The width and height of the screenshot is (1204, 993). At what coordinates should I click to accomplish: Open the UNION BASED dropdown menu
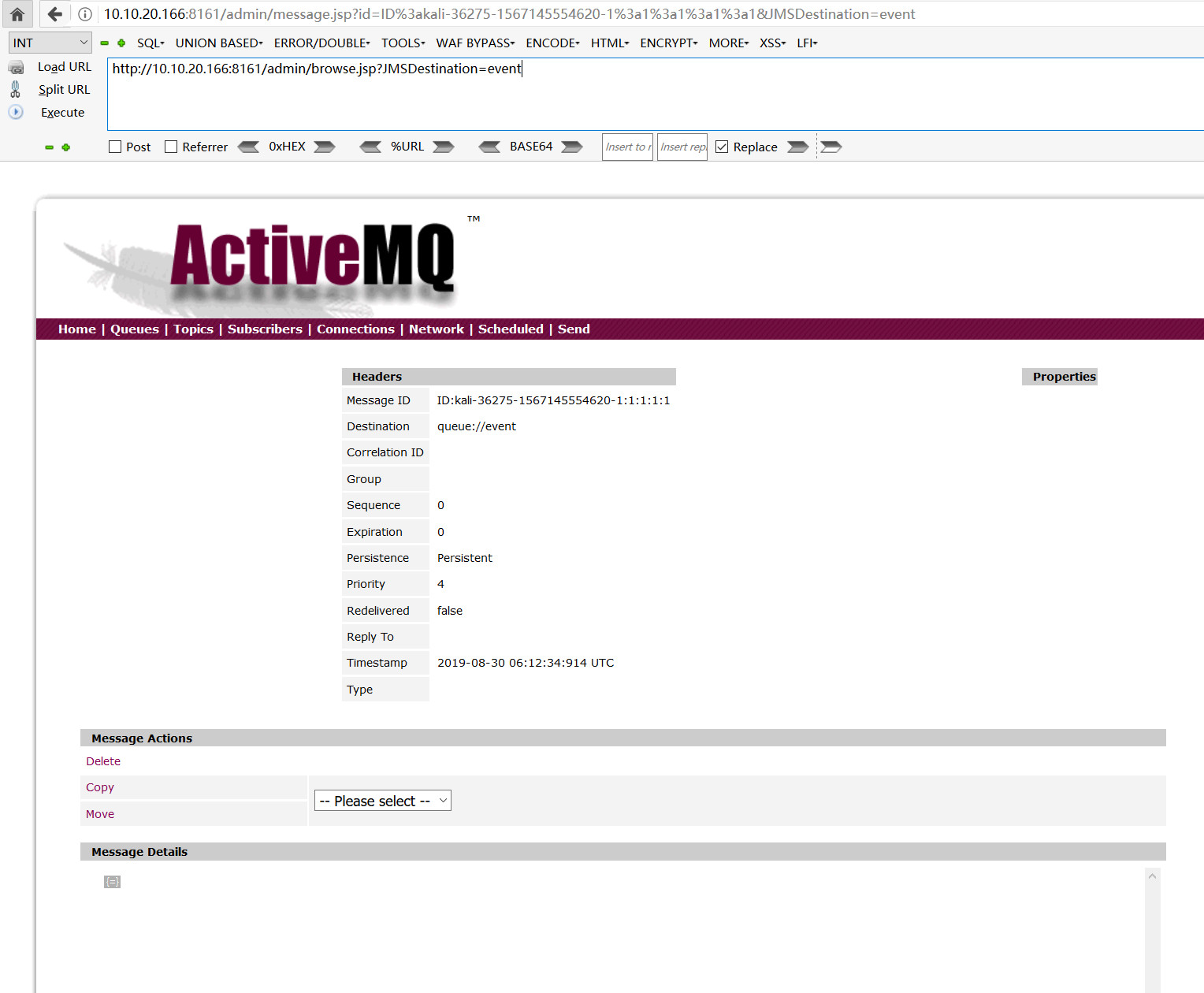coord(219,43)
